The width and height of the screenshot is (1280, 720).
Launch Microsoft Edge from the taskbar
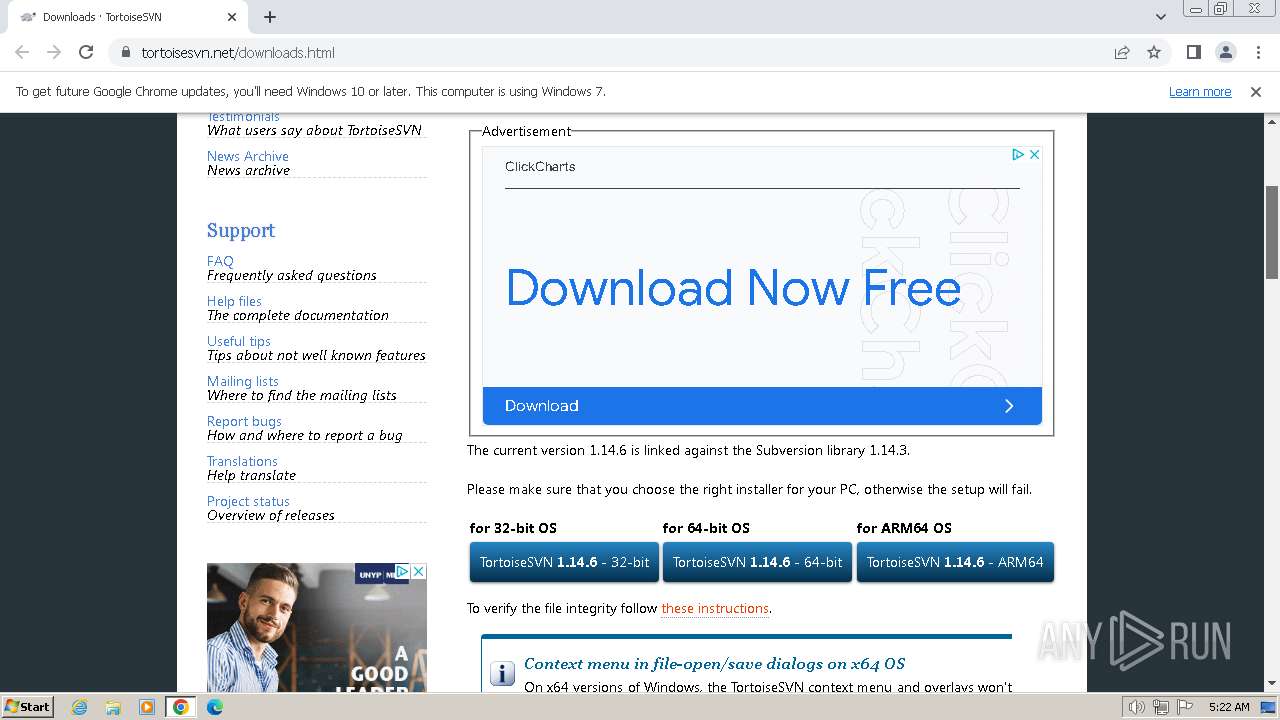(x=215, y=707)
